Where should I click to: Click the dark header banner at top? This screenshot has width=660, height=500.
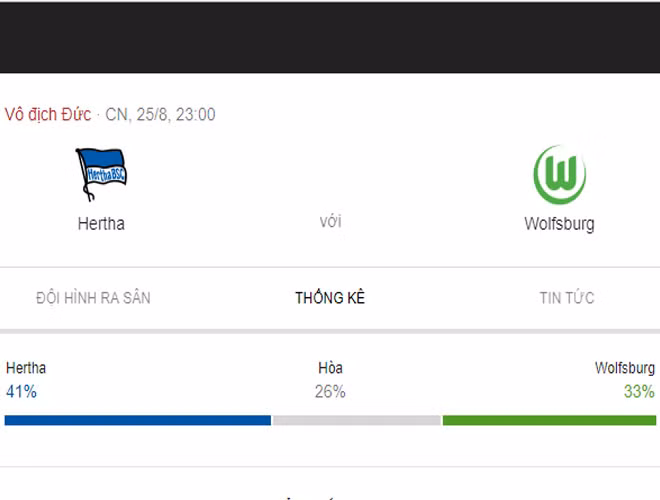(x=330, y=37)
